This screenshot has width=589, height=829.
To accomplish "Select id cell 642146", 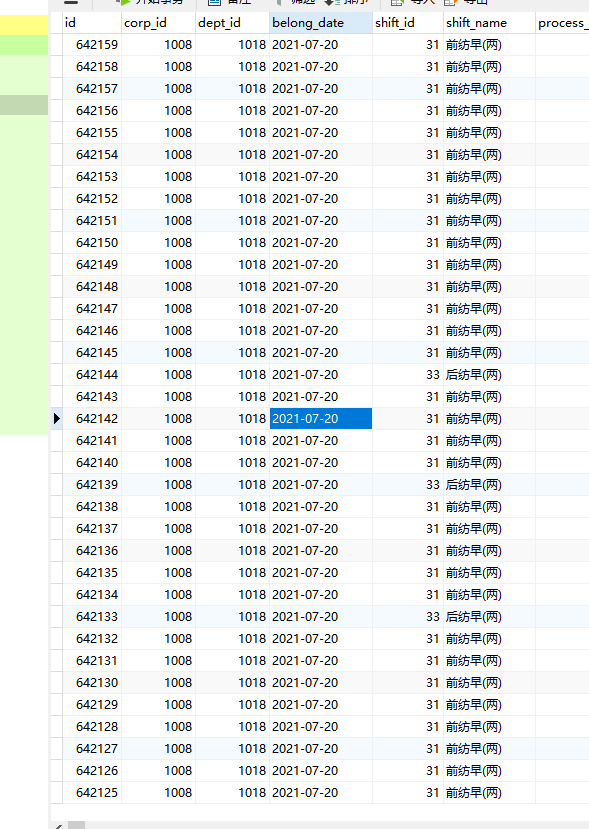I will click(92, 331).
